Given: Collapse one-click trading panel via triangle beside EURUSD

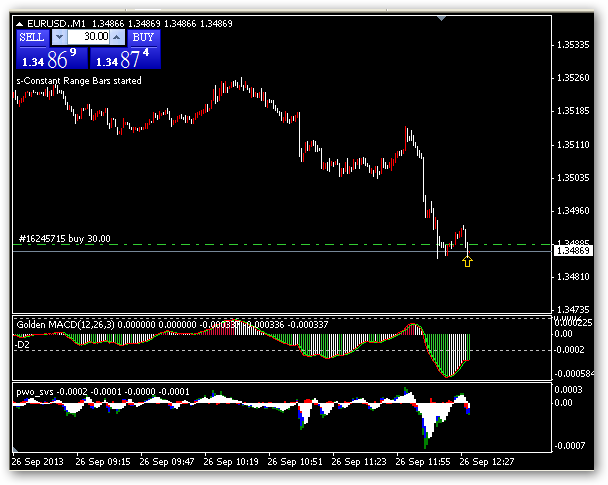Looking at the screenshot, I should tap(20, 24).
